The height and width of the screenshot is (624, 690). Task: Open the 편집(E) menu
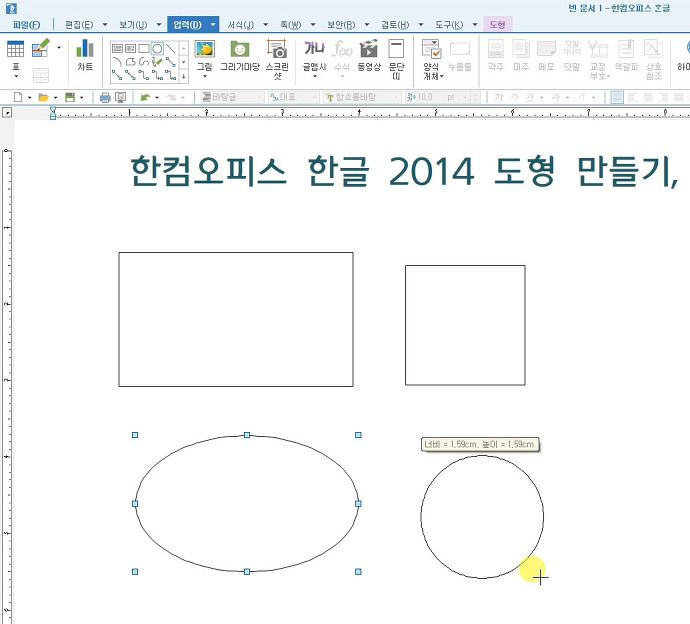79,25
